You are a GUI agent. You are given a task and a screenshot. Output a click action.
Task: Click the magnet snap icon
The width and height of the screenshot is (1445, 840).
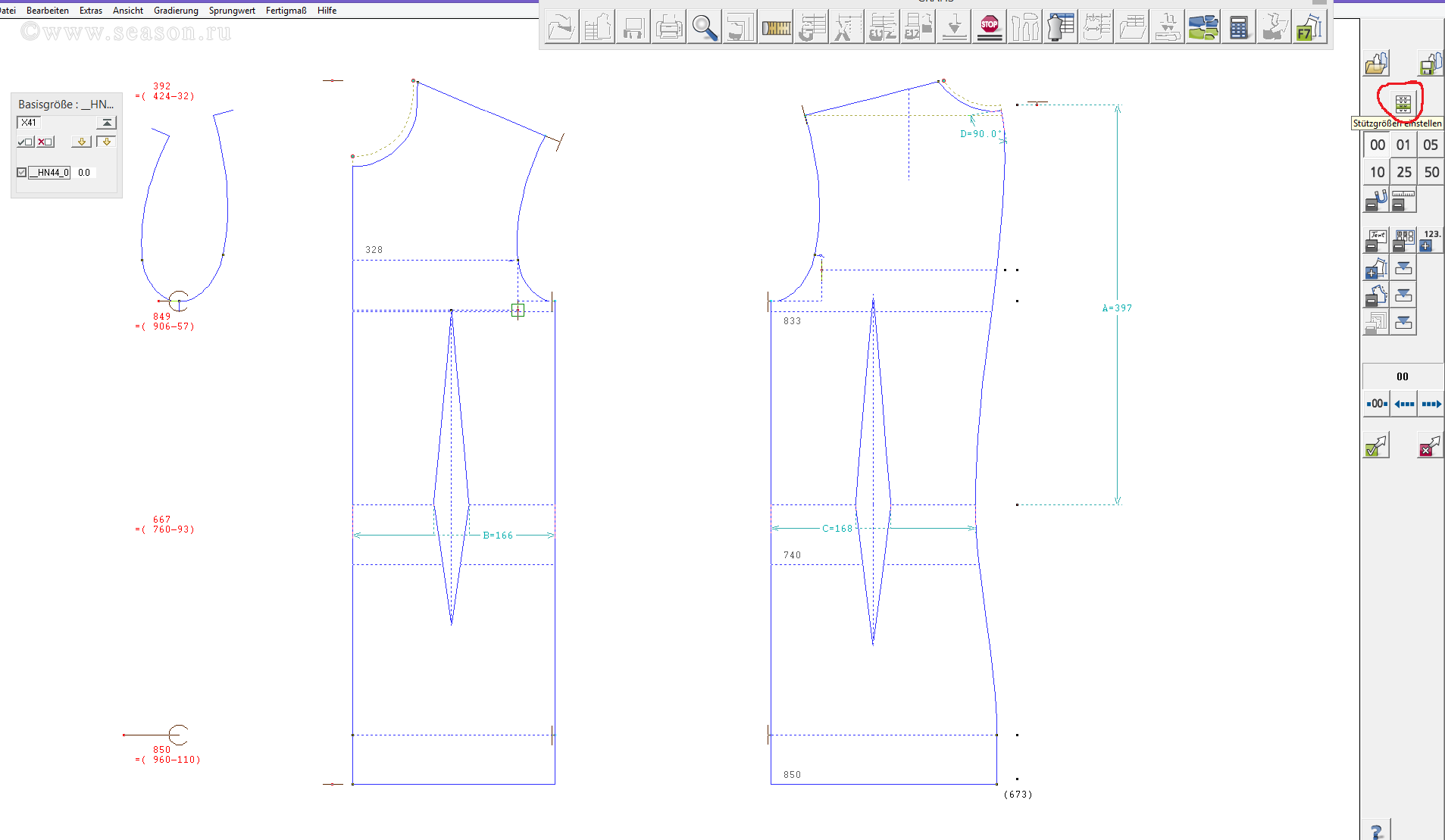pos(1376,200)
